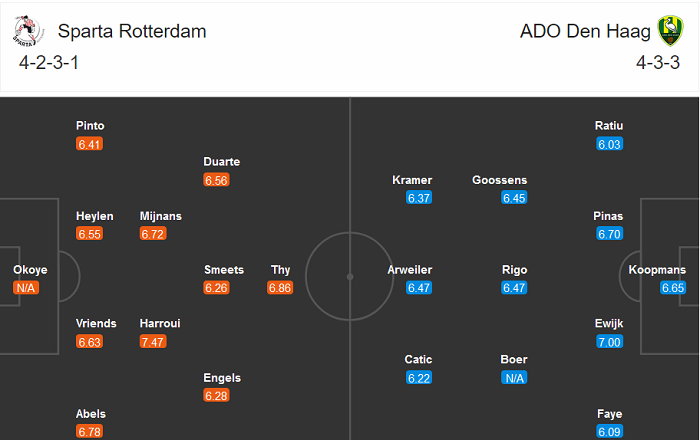This screenshot has height=440, width=700.
Task: Click Ewijk's 7.00 rating badge
Action: coord(609,342)
